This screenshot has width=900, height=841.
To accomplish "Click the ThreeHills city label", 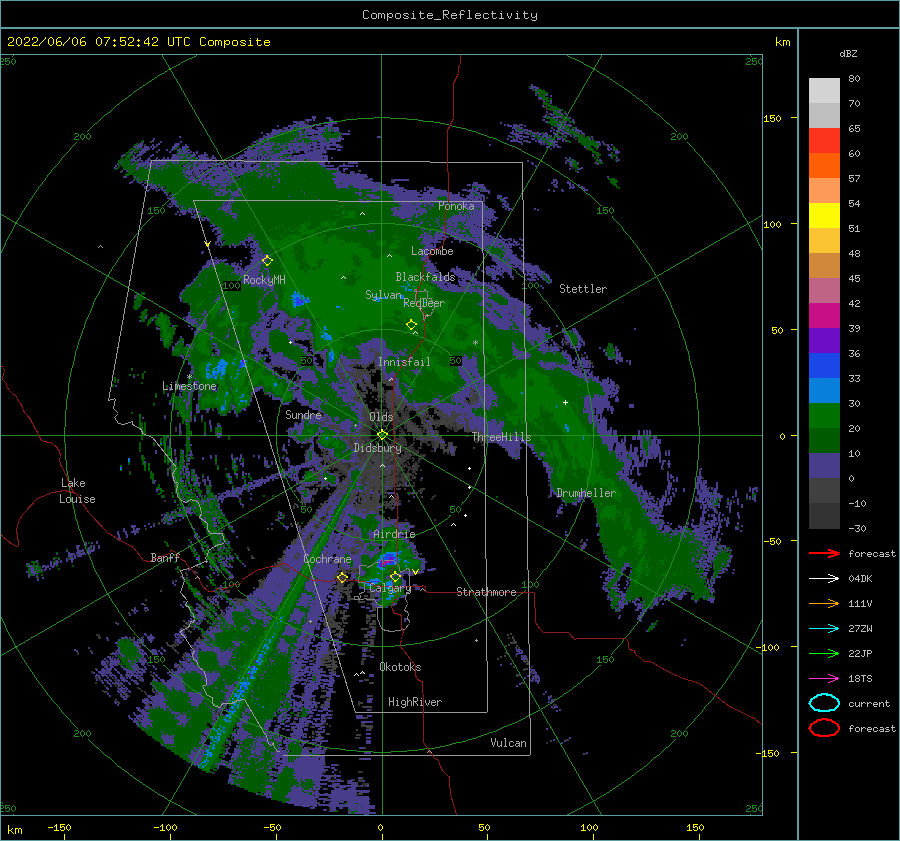I will point(502,437).
